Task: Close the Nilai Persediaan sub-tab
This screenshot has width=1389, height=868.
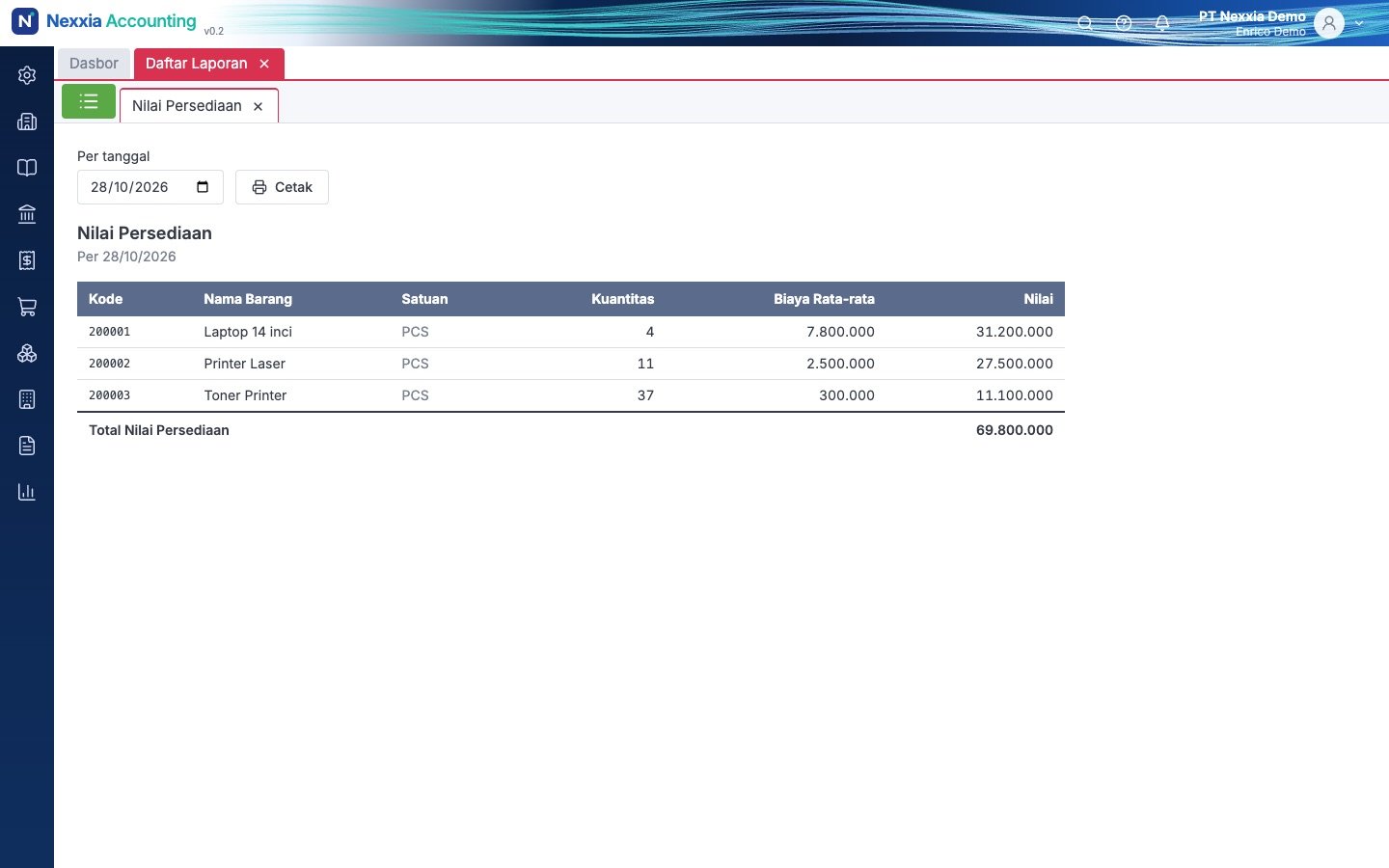Action: (258, 107)
